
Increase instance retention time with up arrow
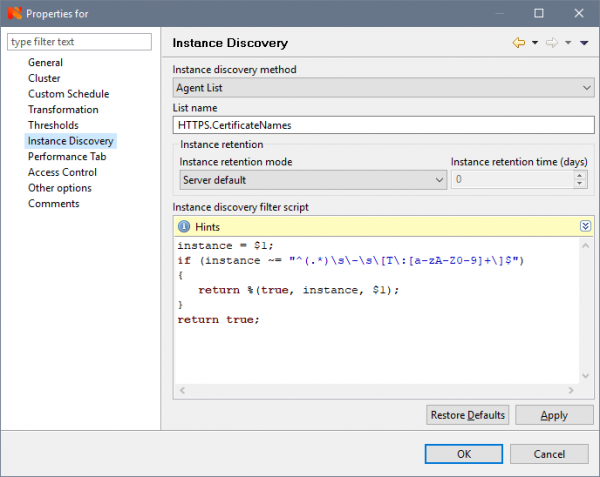[579, 175]
